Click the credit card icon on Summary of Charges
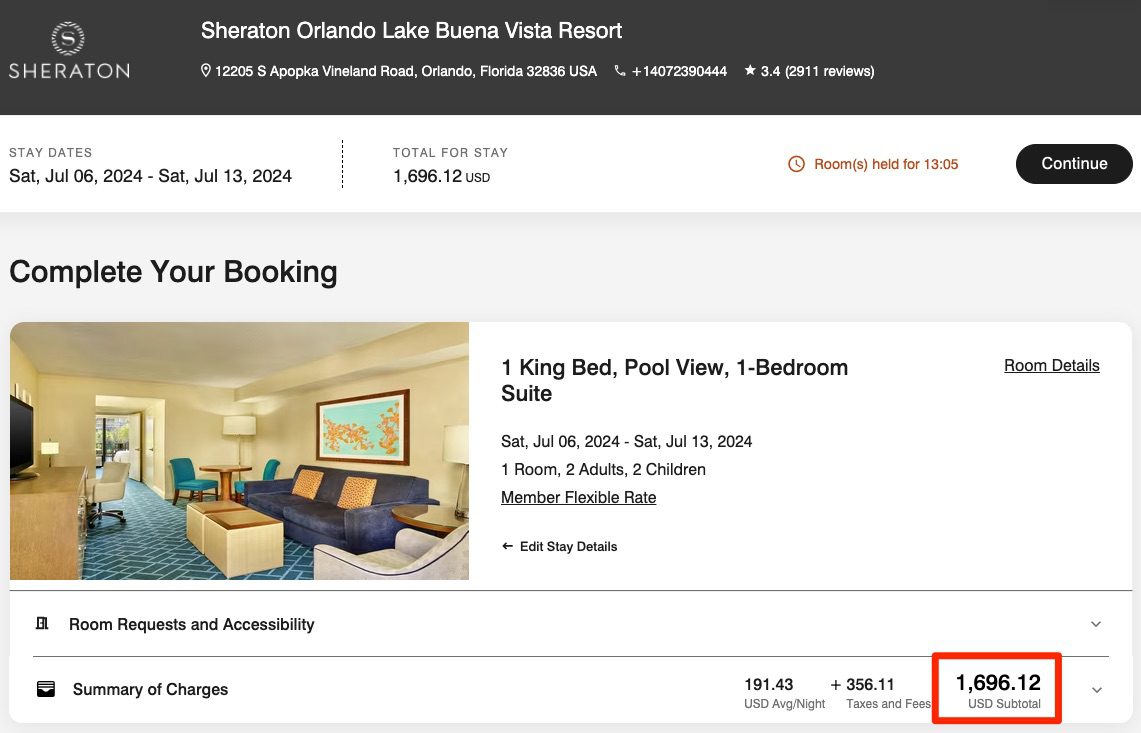 coord(45,688)
